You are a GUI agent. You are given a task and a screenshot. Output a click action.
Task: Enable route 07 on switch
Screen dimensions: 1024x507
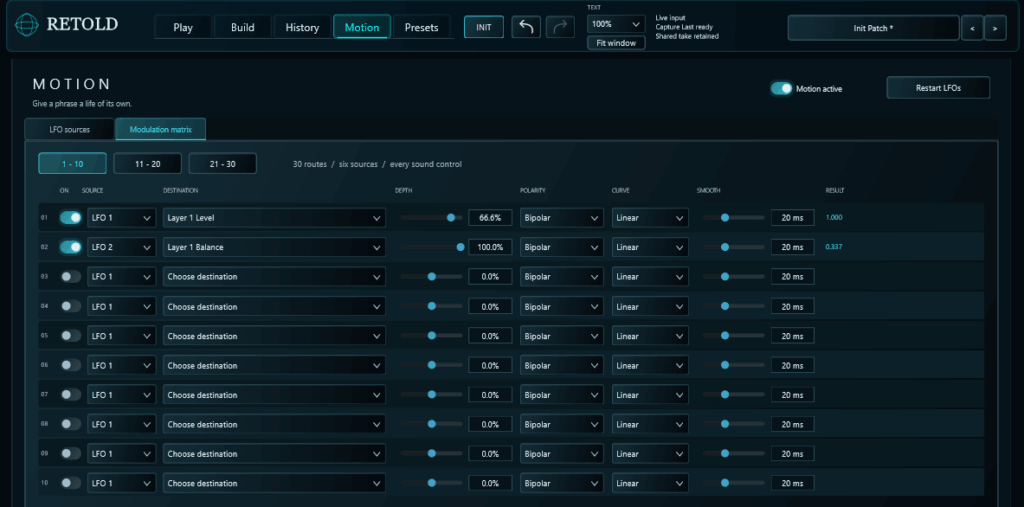71,395
